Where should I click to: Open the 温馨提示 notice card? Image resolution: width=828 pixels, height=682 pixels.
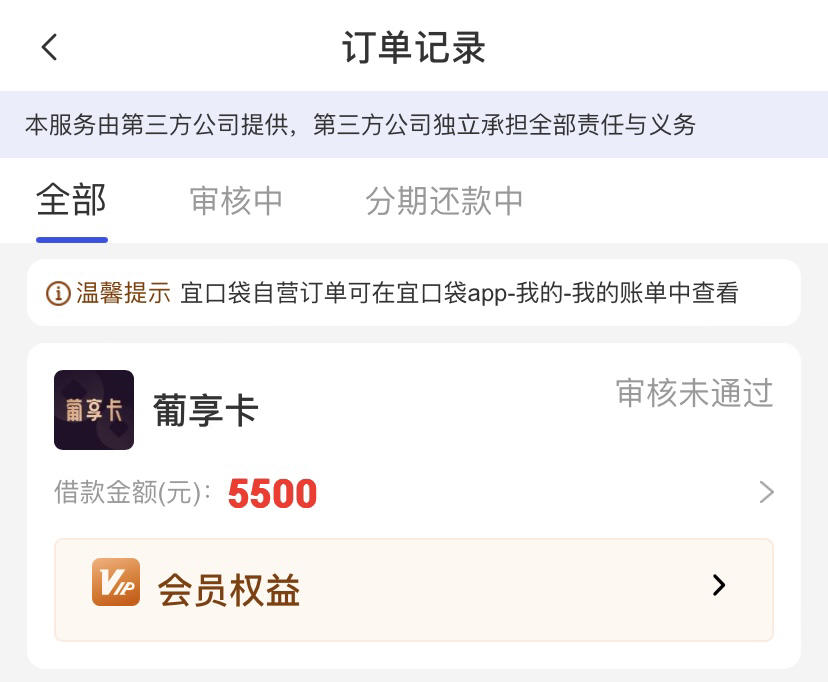[x=414, y=293]
